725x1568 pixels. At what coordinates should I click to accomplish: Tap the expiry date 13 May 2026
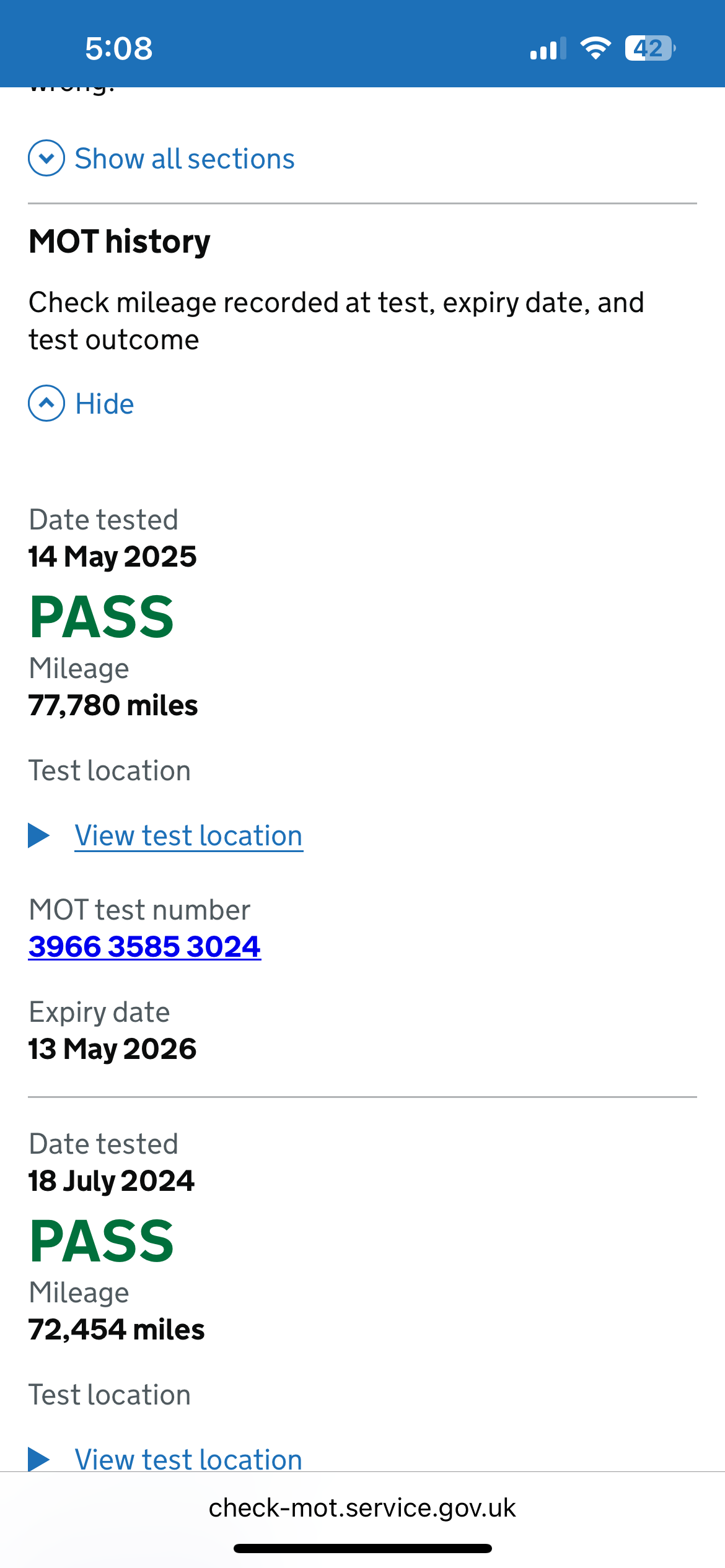click(x=112, y=1048)
